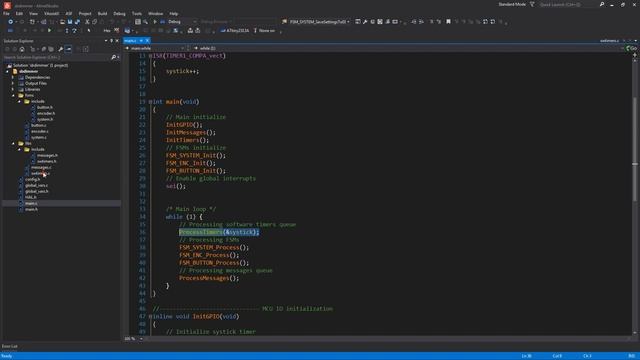Open the 'None on' tool selection
Viewport: 640px width, 360px height.
[x=264, y=31]
